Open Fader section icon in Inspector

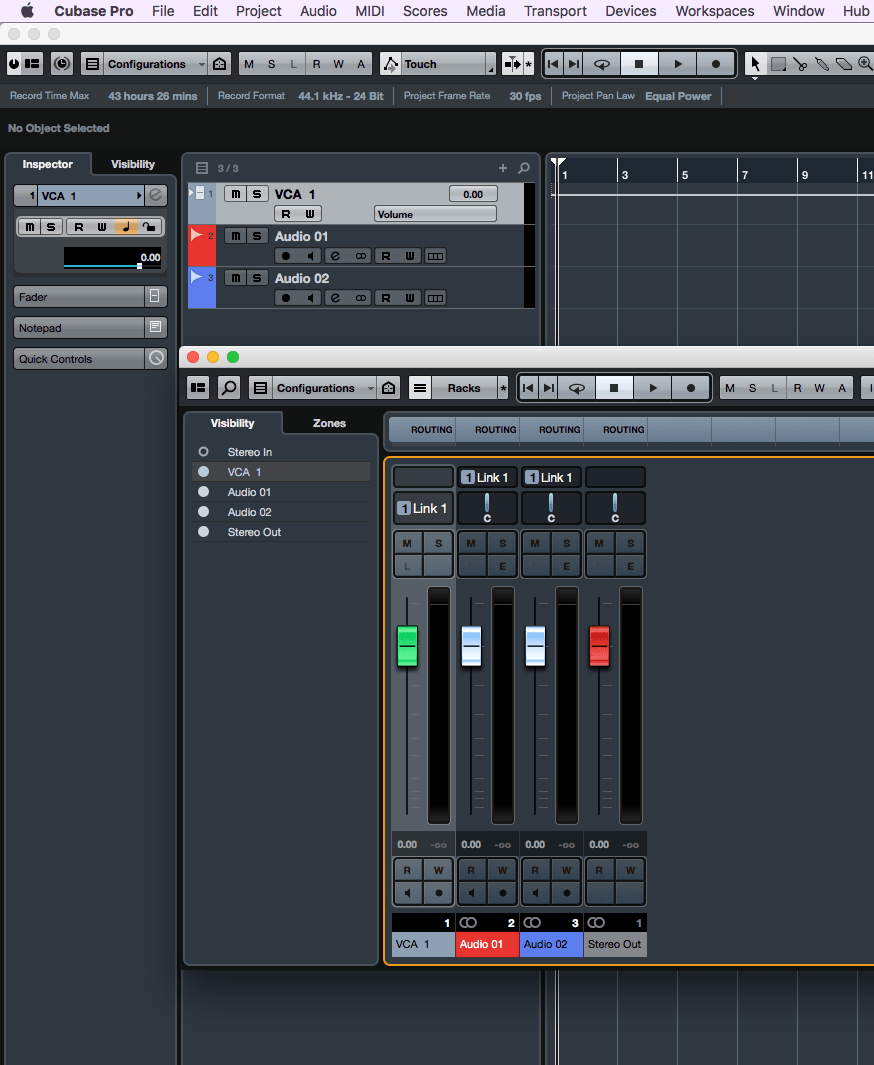pyautogui.click(x=155, y=296)
